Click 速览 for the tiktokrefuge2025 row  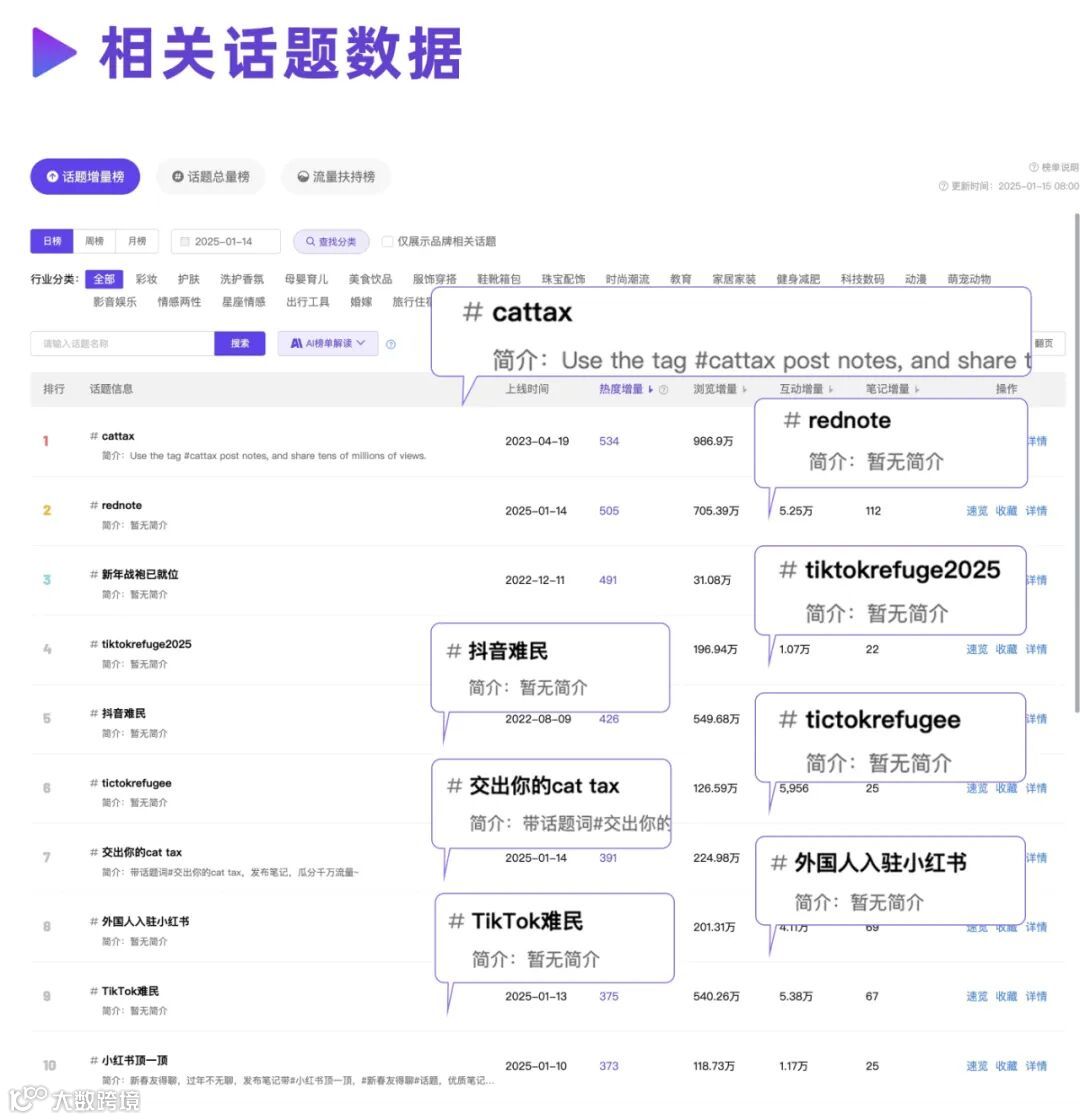tap(976, 649)
